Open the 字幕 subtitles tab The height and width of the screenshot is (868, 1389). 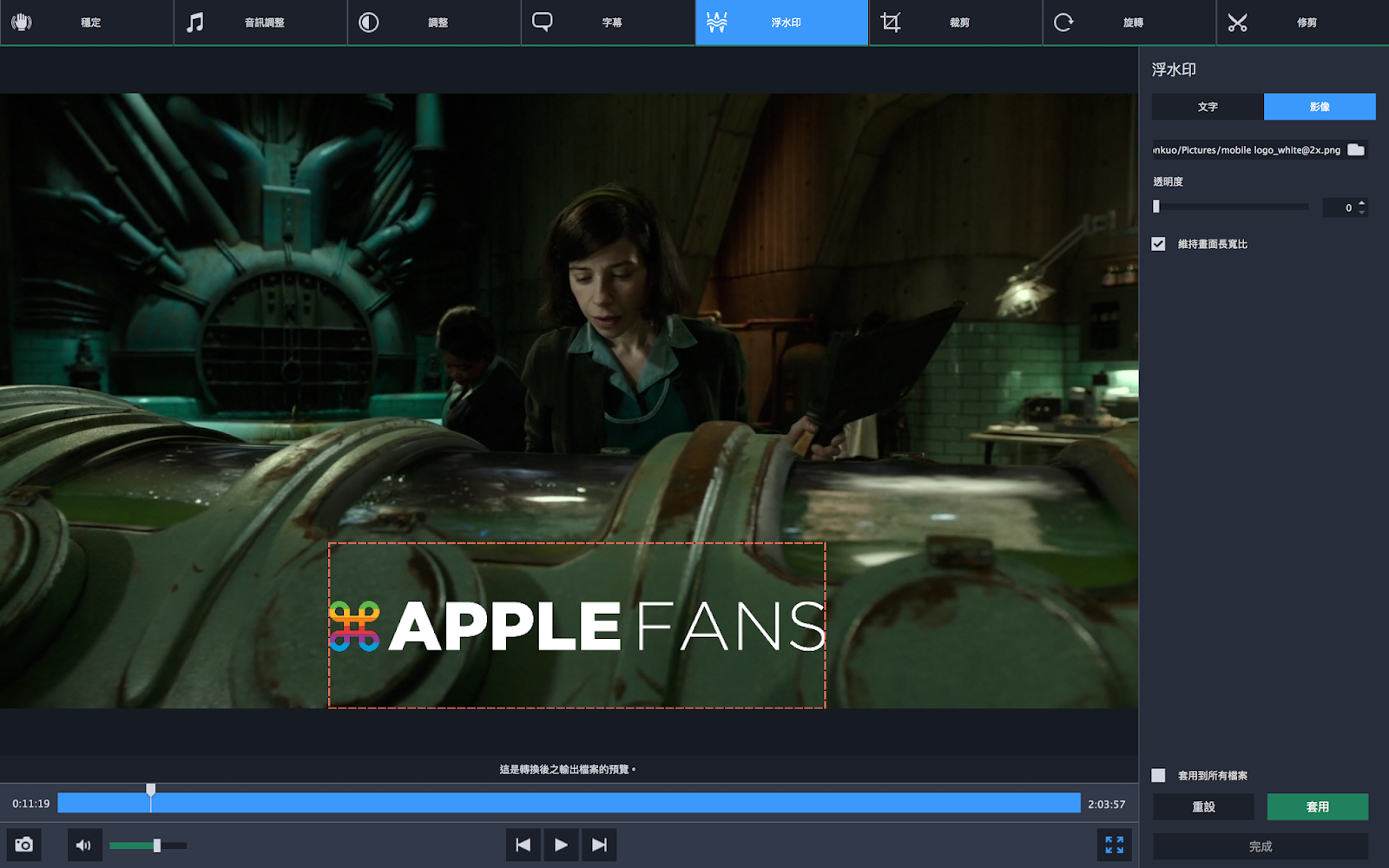(x=608, y=23)
